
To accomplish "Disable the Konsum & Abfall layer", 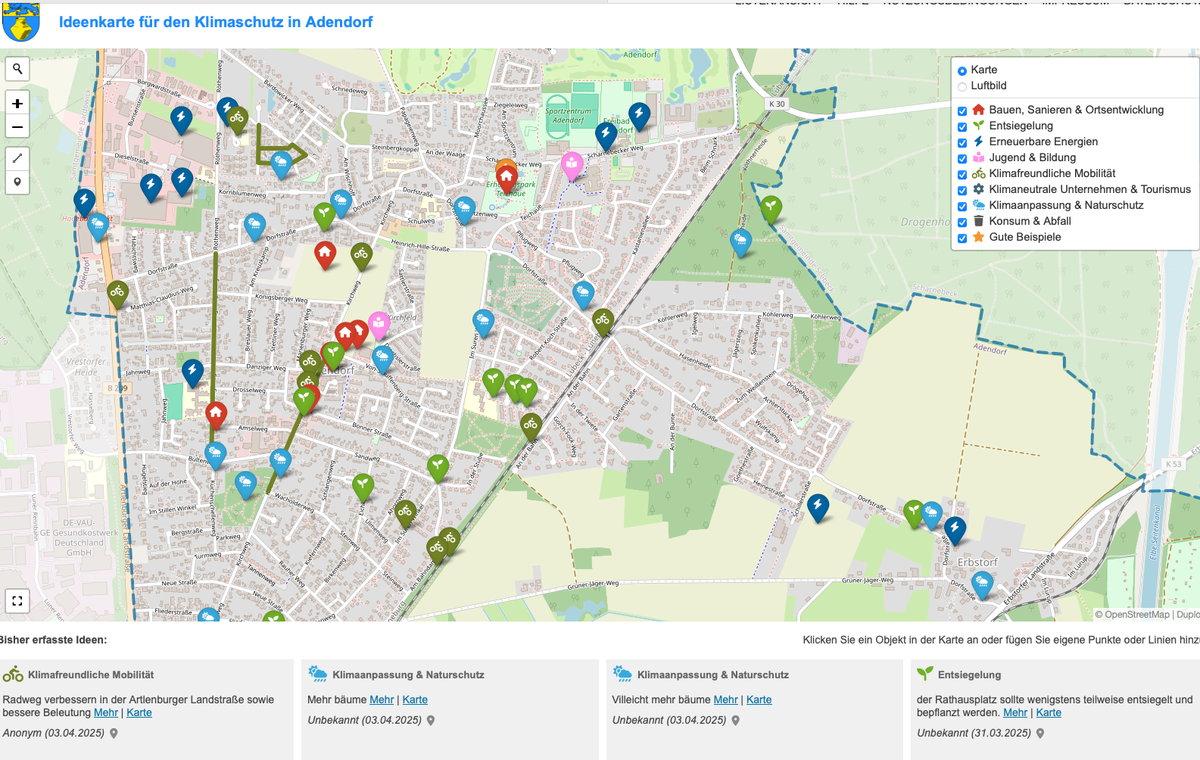I will 962,222.
